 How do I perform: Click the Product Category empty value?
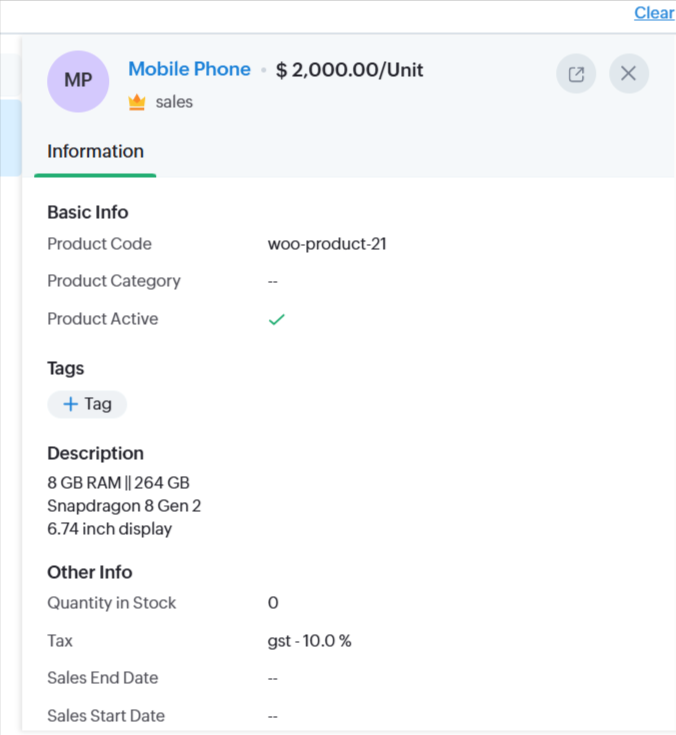point(273,281)
